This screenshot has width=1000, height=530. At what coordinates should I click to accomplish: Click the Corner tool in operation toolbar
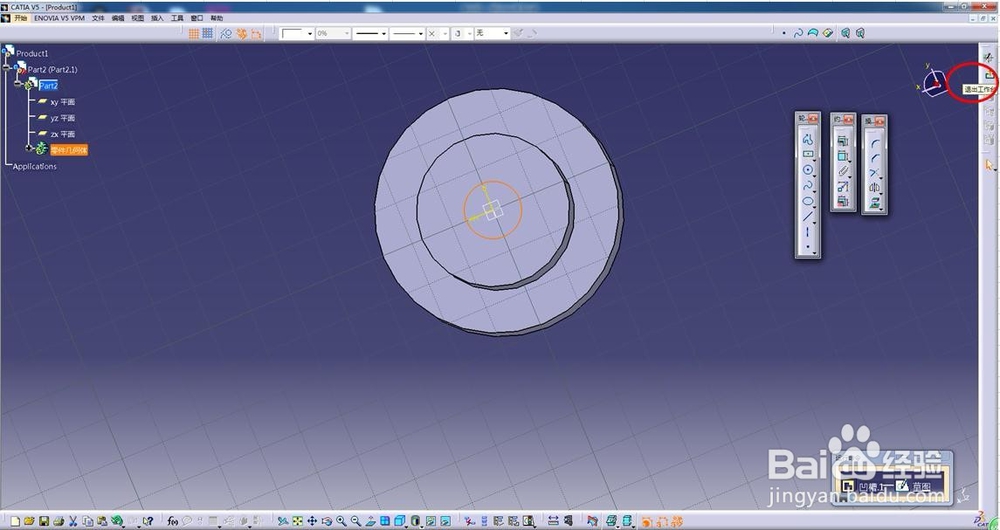(875, 143)
